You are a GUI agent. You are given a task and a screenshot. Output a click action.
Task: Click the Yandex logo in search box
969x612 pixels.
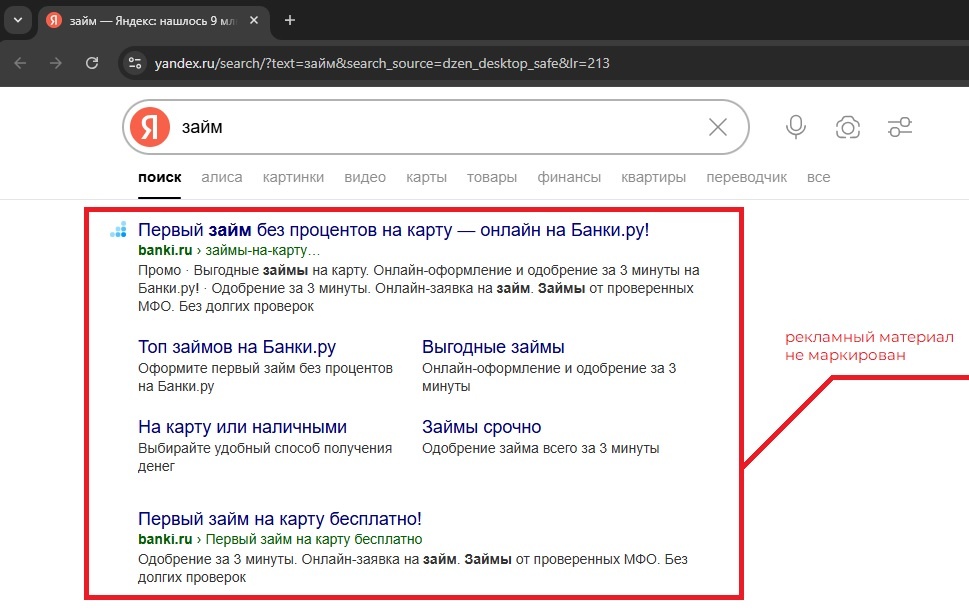150,127
